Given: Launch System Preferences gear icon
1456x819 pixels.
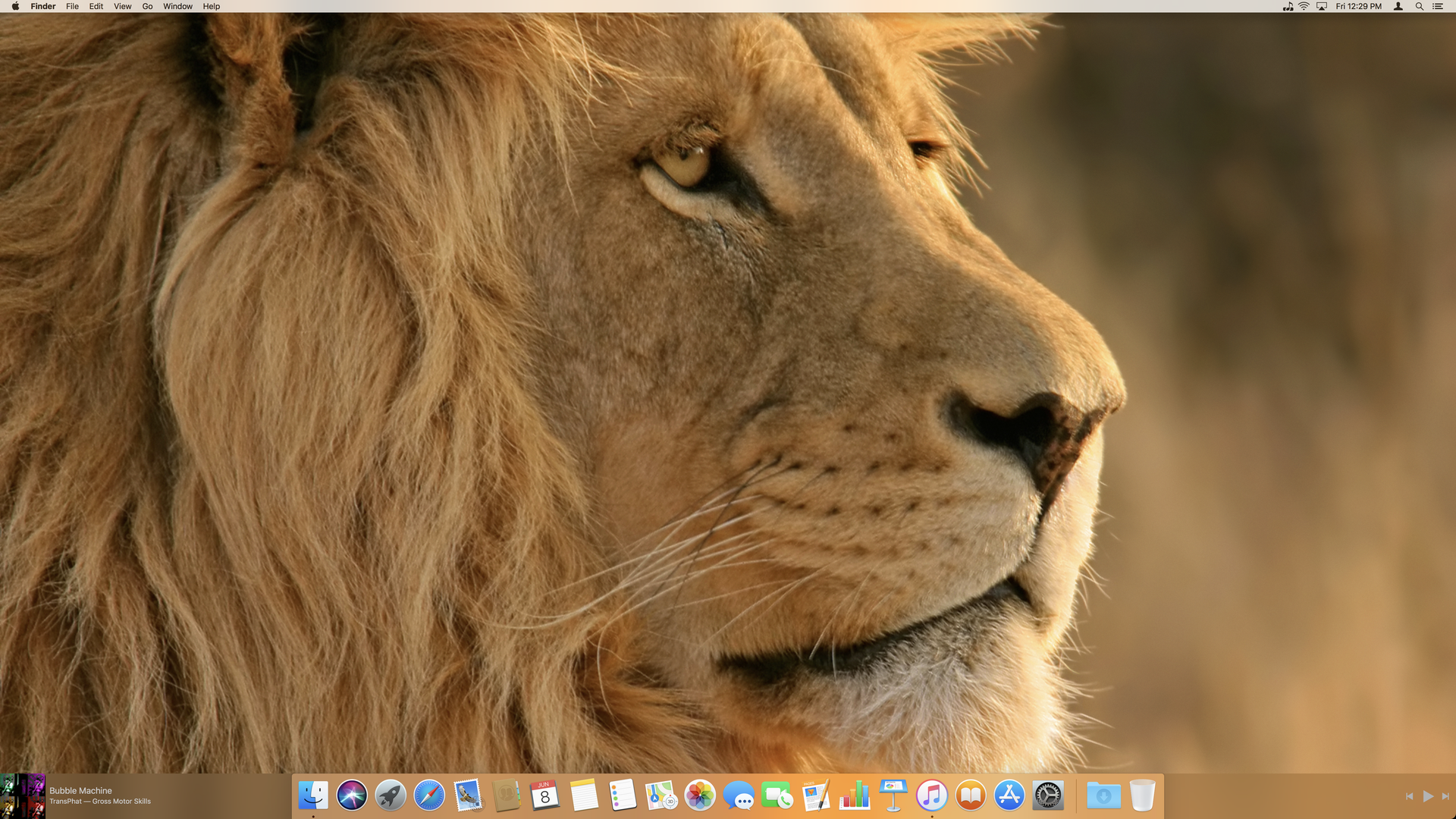Looking at the screenshot, I should [1048, 795].
